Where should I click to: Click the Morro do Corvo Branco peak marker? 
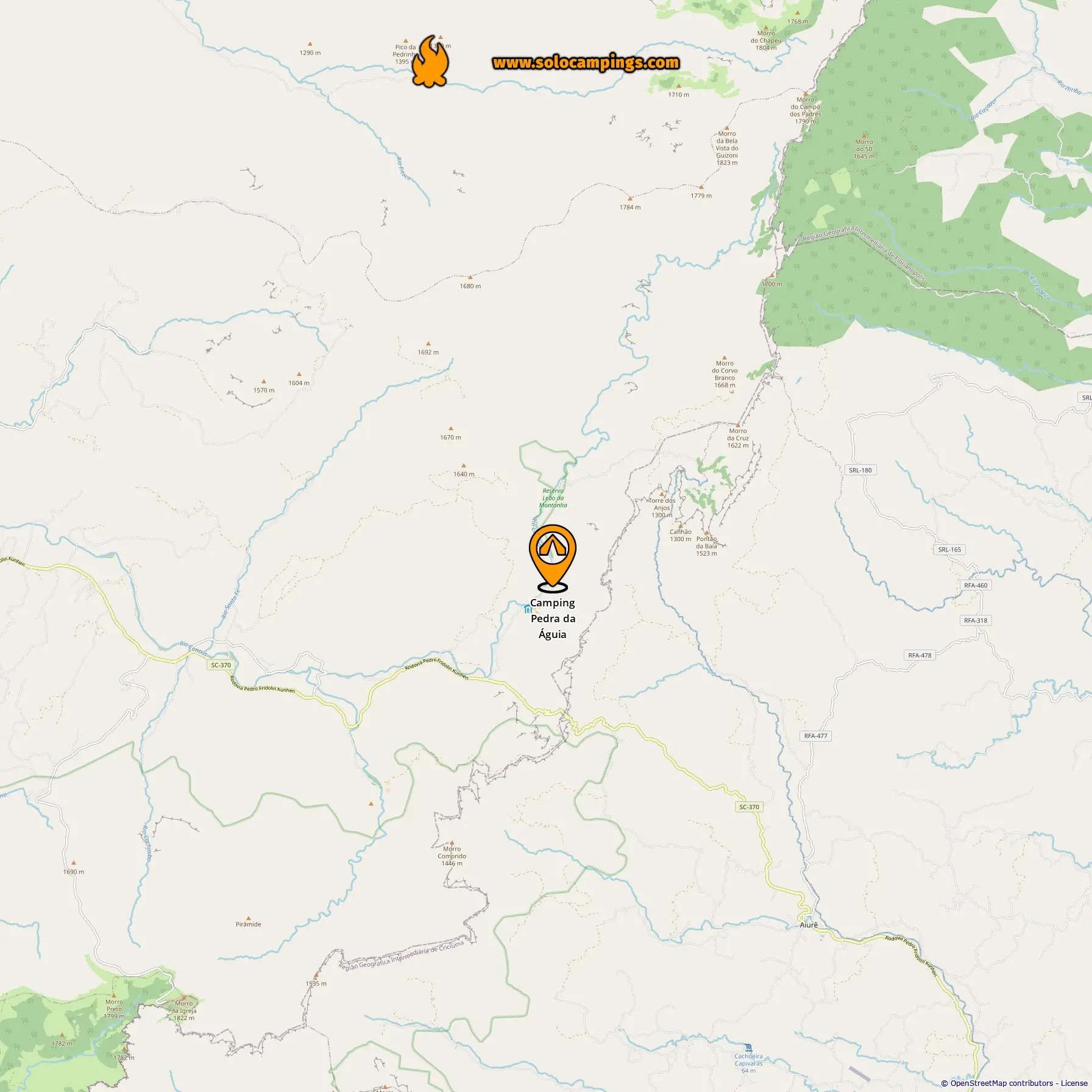click(725, 356)
